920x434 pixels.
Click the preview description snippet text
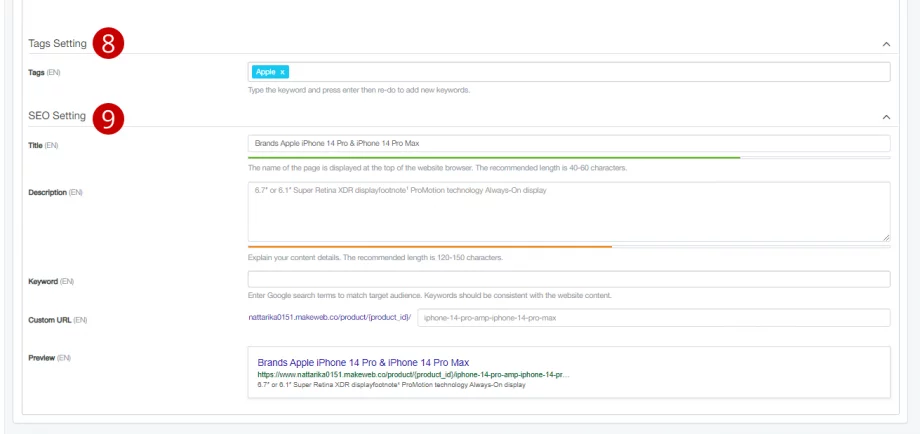(x=391, y=385)
